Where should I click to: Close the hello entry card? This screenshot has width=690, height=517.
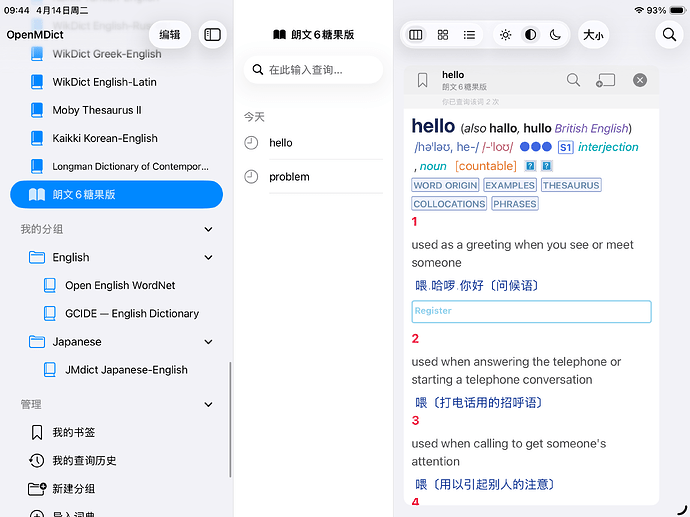click(x=640, y=80)
